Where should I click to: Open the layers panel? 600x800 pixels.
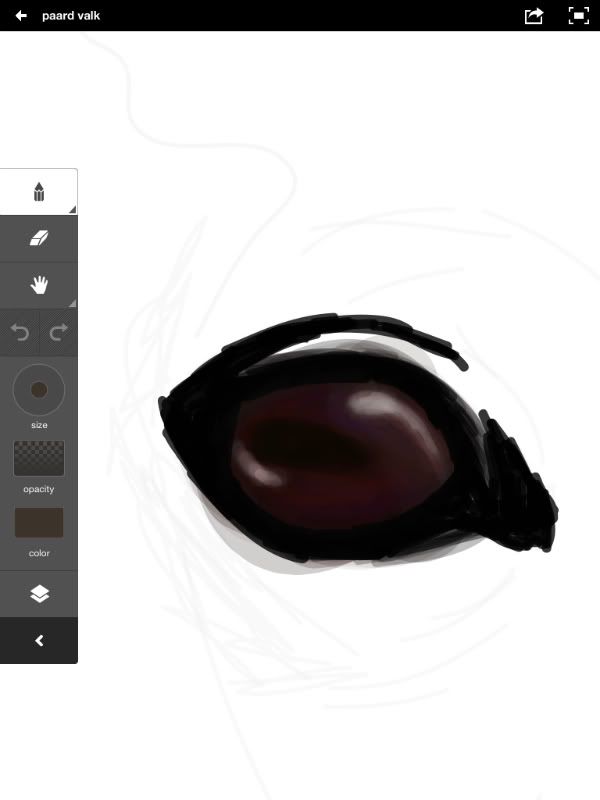coord(39,594)
